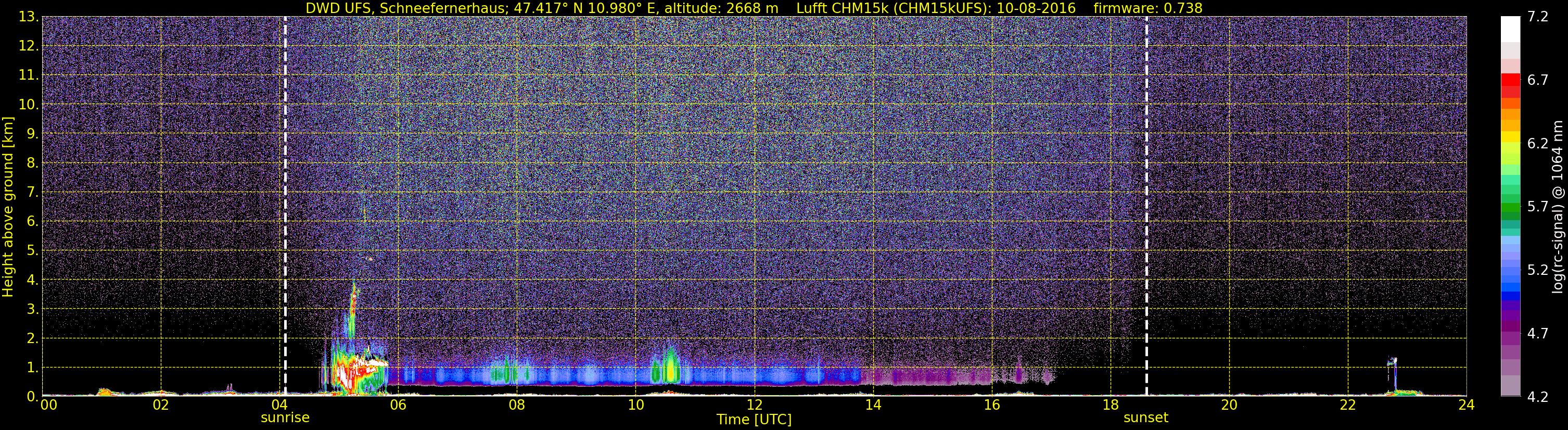Click the 'sunrise' label below the axis

click(x=285, y=418)
